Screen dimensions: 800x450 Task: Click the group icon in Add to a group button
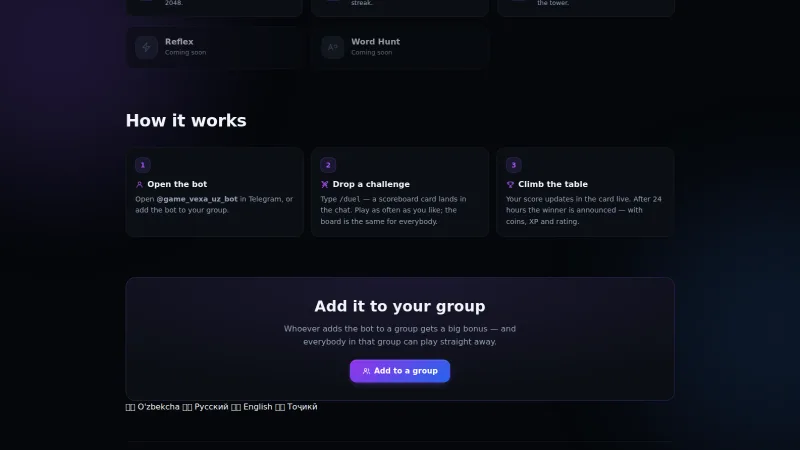pyautogui.click(x=366, y=371)
